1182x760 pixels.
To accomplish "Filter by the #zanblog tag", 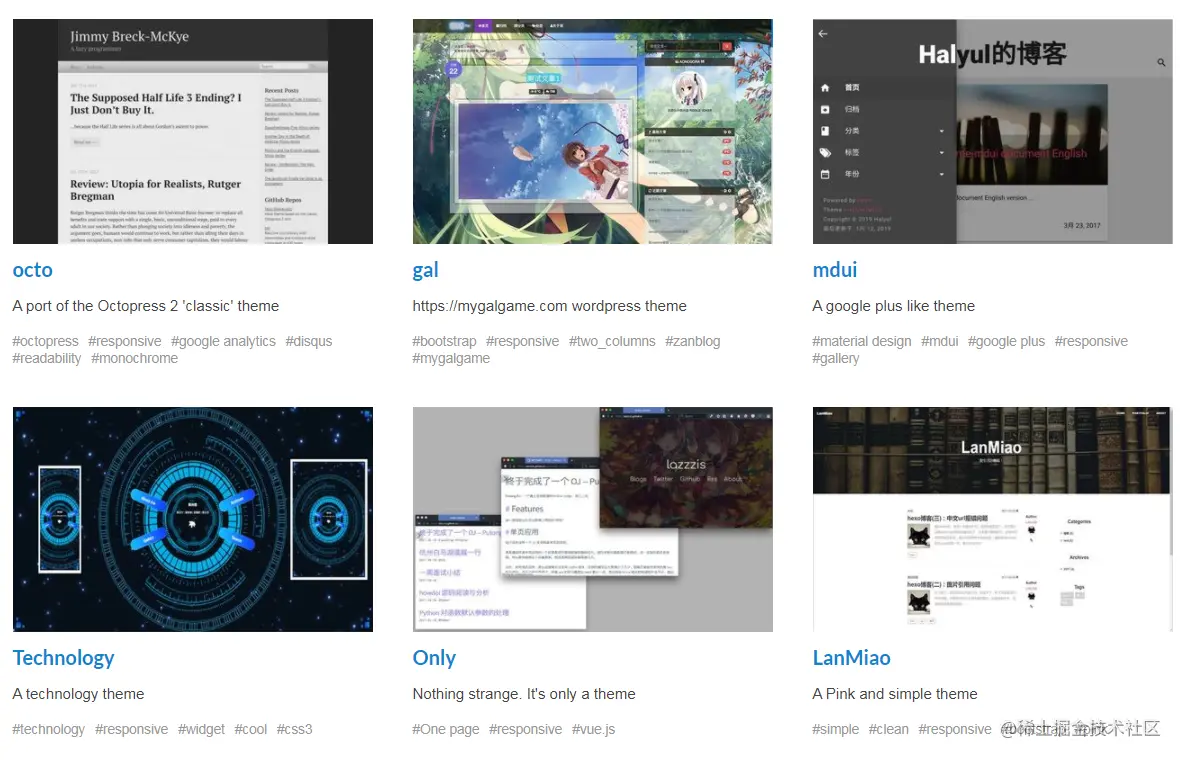I will 693,342.
